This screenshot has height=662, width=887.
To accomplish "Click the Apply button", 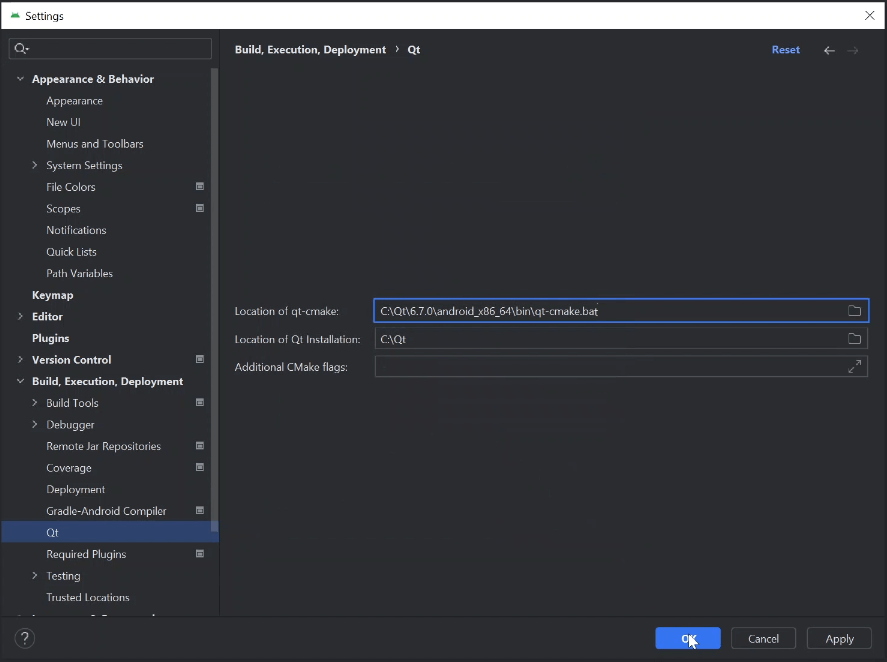I will pos(839,639).
